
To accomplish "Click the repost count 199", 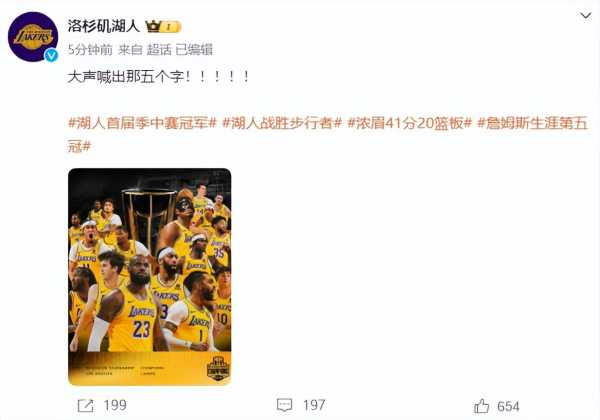I will click(115, 405).
